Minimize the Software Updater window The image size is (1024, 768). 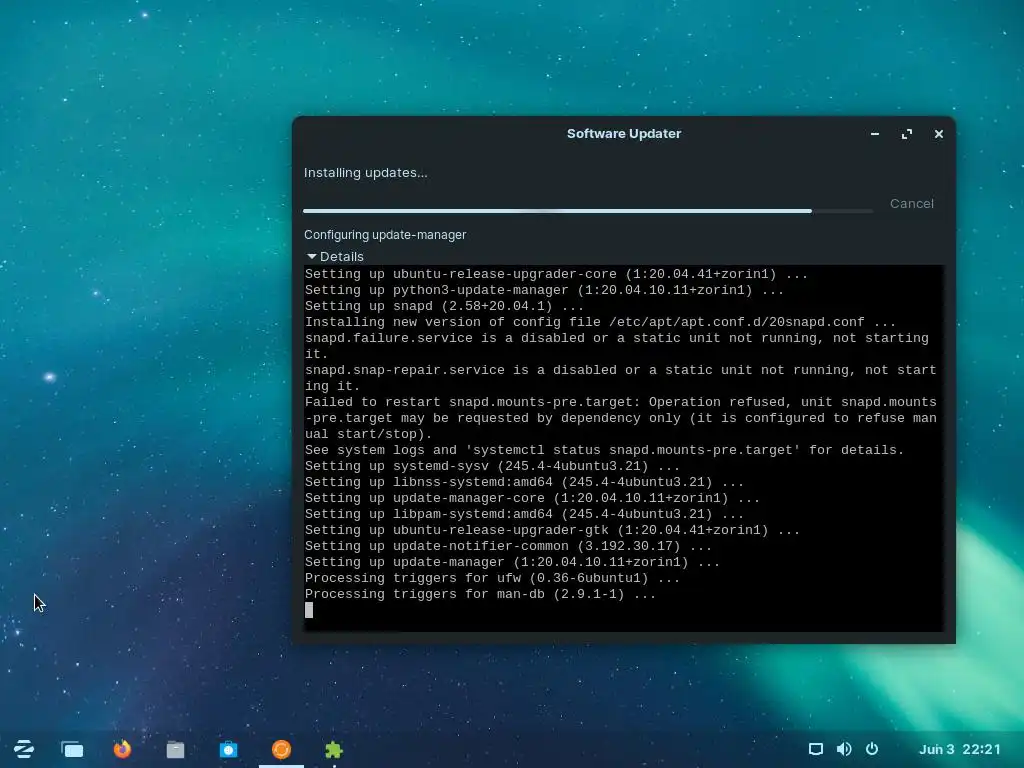tap(875, 134)
